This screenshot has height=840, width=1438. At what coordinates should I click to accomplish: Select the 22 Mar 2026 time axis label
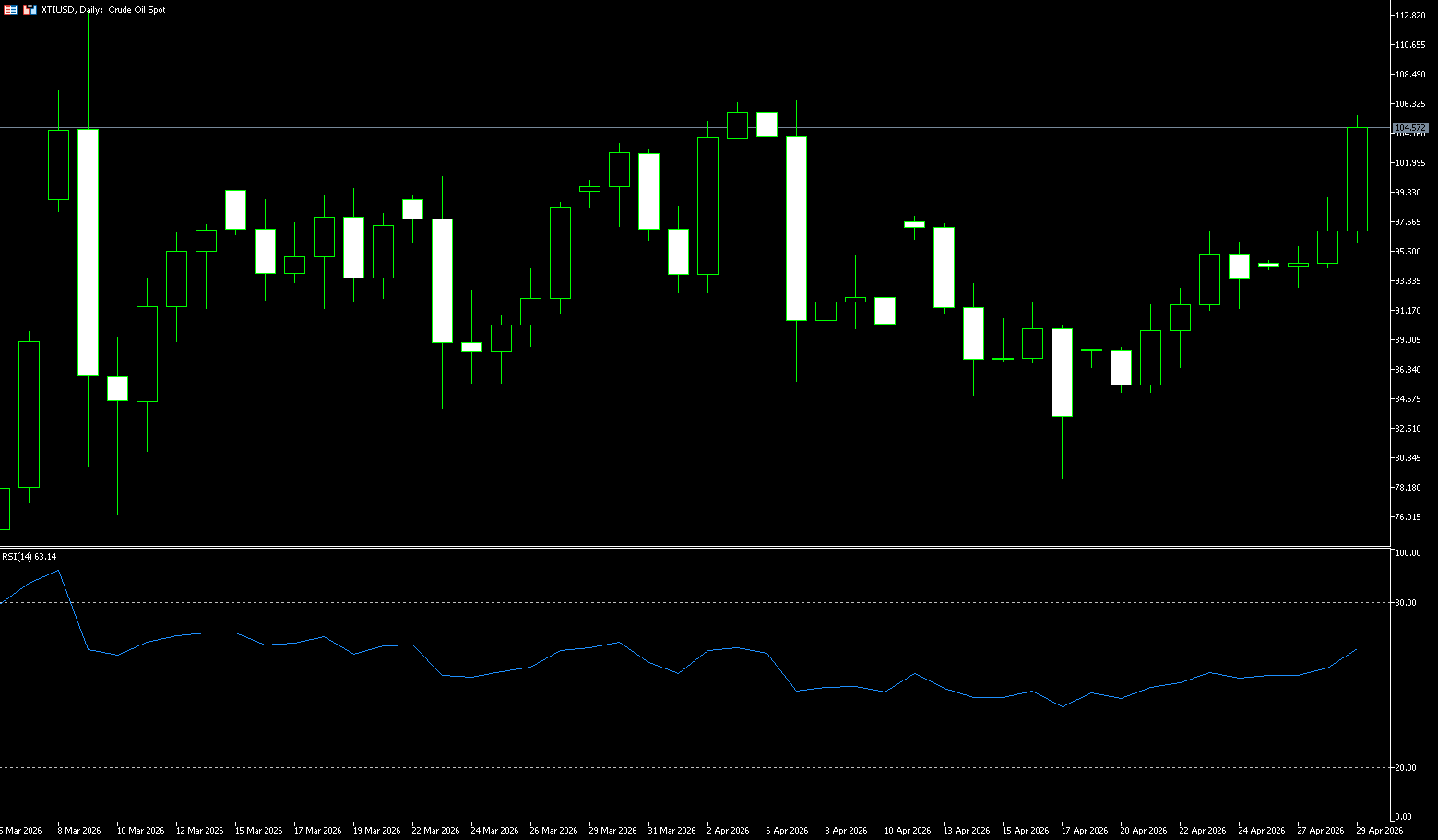434,831
